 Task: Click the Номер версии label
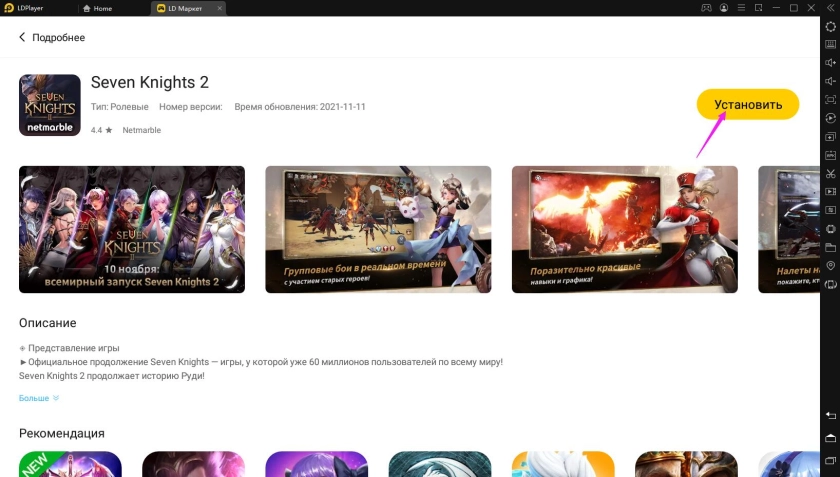191,107
